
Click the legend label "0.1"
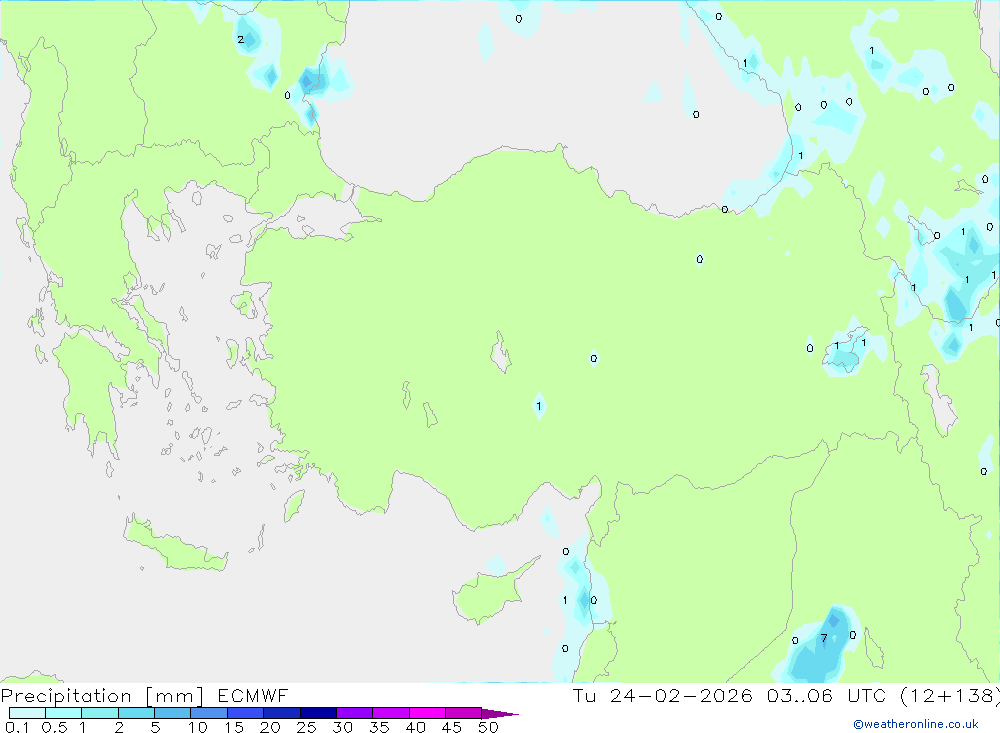pos(17,727)
